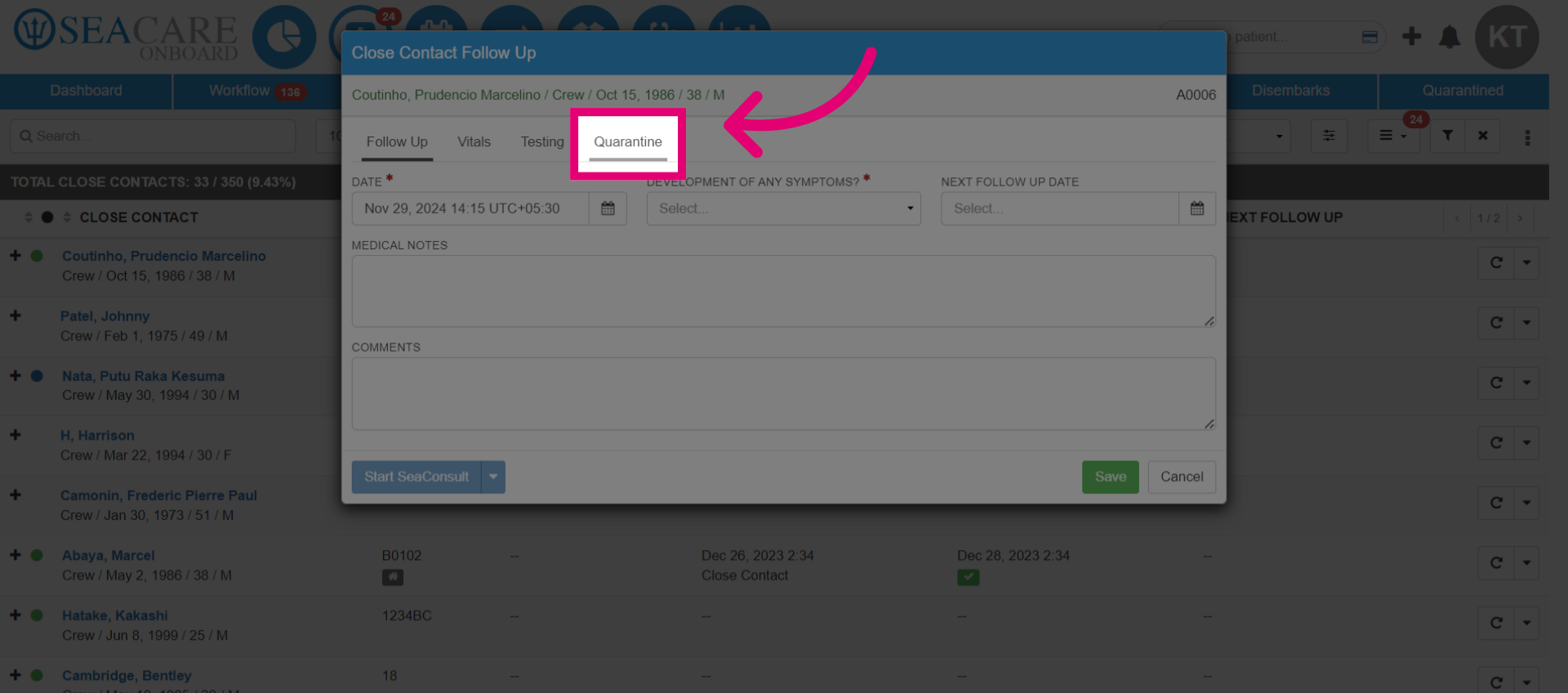Open Cambridge, Bentley patient link

(x=127, y=675)
